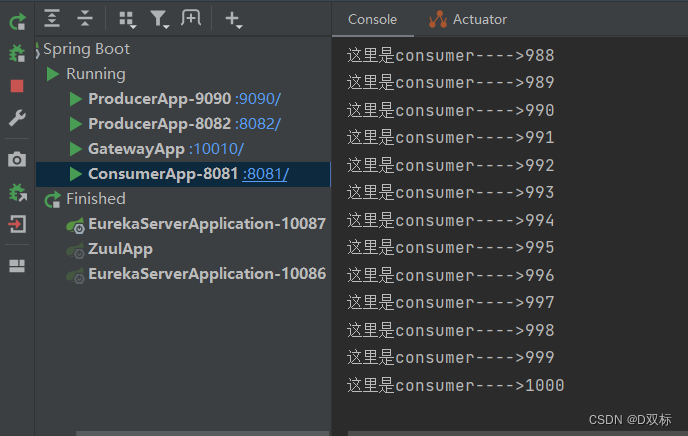The height and width of the screenshot is (436, 688).
Task: Click console line ending in 996
Action: pyautogui.click(x=451, y=276)
